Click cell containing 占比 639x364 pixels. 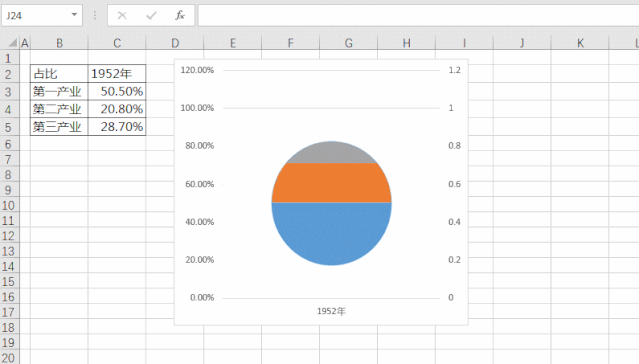pyautogui.click(x=59, y=74)
